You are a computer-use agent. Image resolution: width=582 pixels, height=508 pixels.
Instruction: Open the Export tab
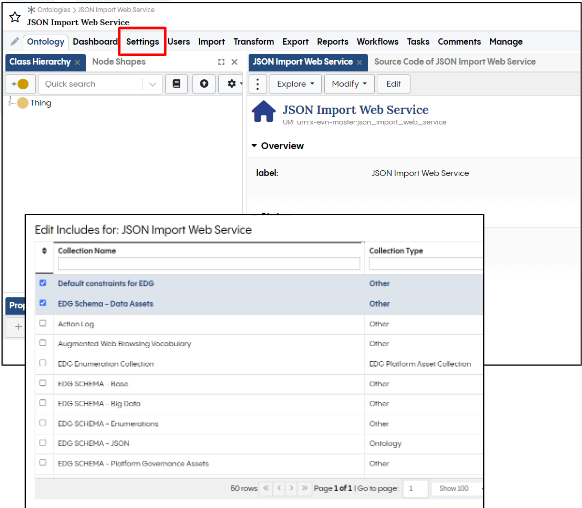[x=295, y=42]
